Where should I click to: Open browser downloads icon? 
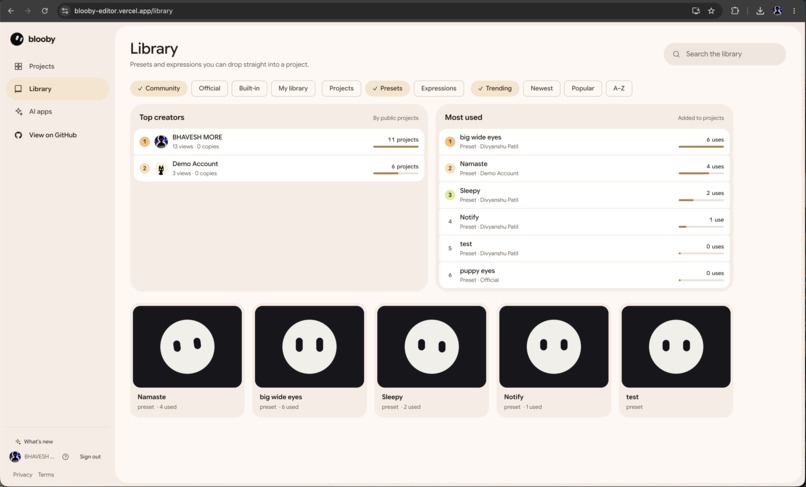tap(760, 11)
